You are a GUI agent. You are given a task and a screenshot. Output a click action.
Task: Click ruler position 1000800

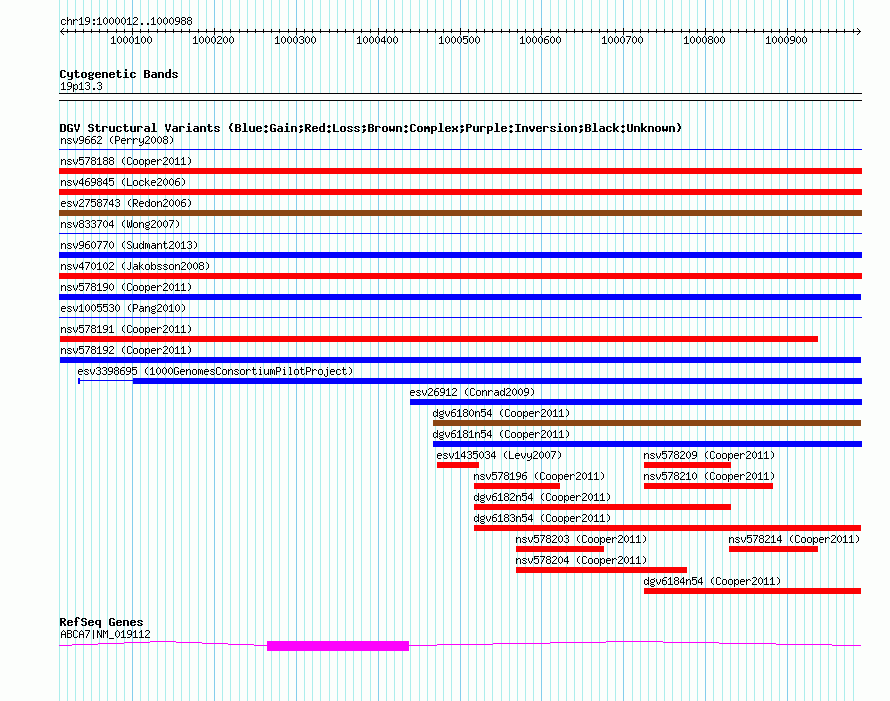(x=704, y=40)
